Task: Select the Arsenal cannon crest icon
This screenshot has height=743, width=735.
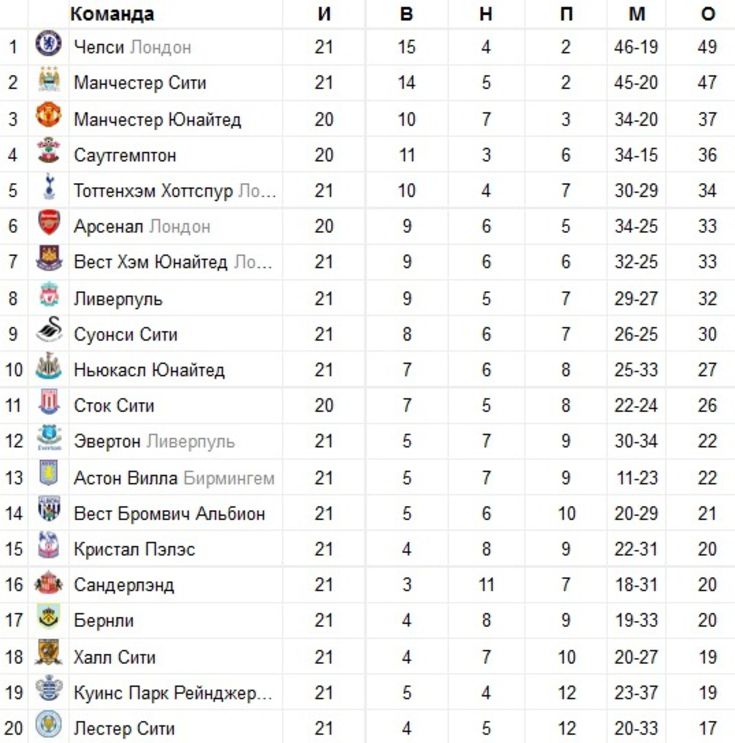Action: point(49,222)
